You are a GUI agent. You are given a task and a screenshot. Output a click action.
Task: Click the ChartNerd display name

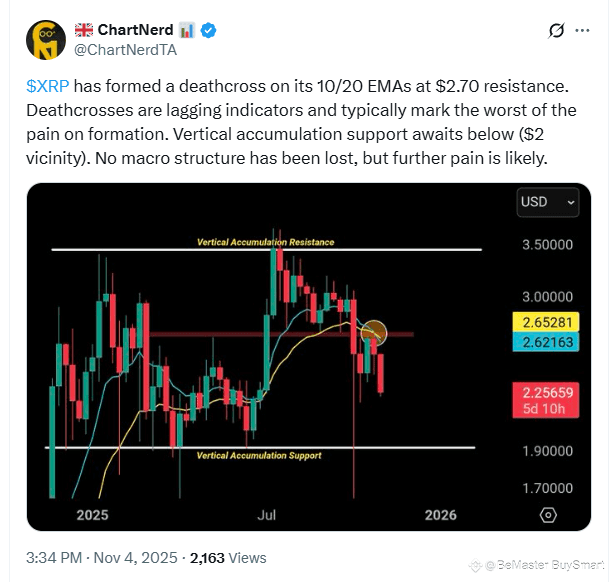(x=135, y=30)
